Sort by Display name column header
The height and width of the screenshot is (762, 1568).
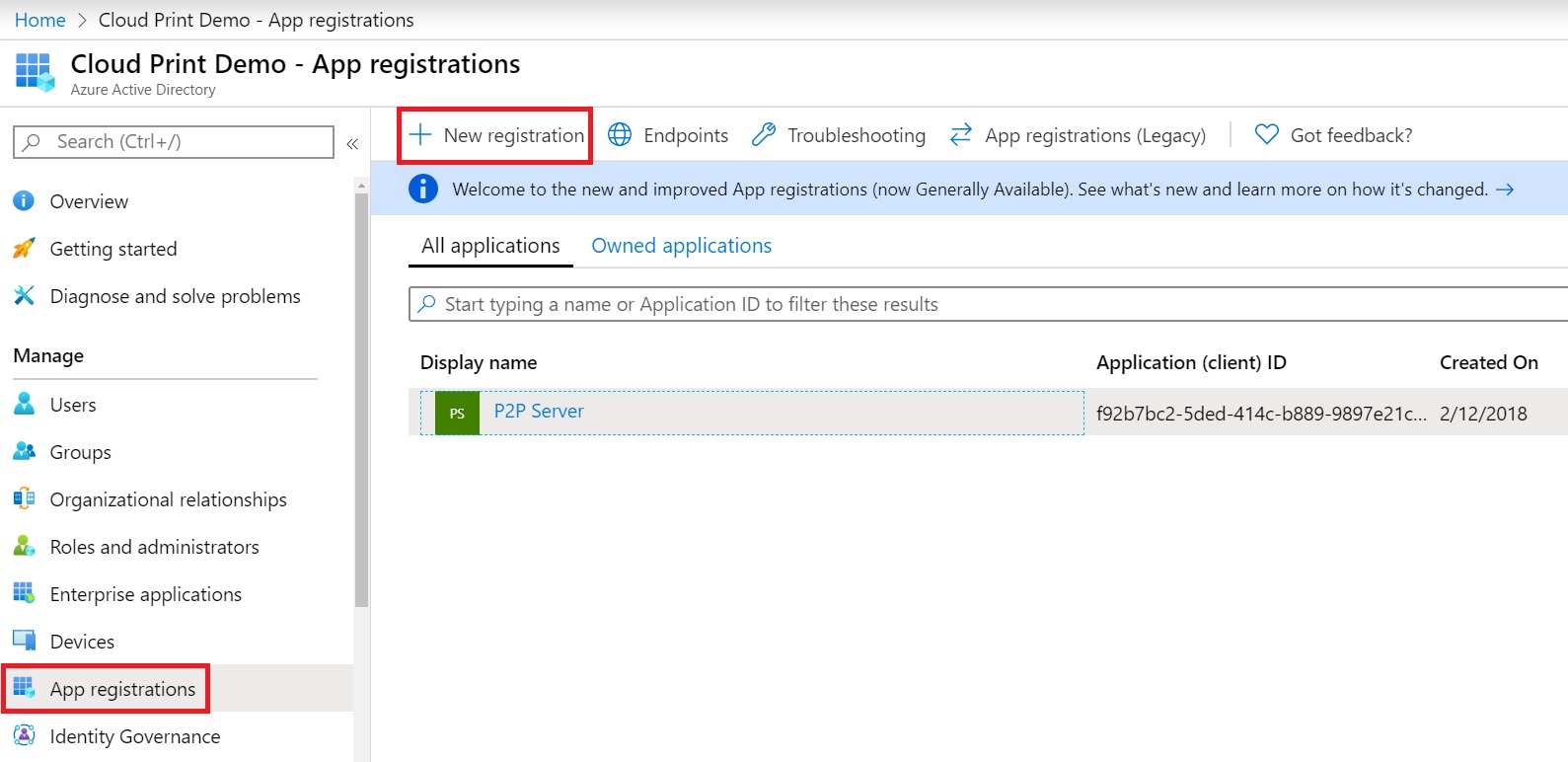[x=479, y=362]
